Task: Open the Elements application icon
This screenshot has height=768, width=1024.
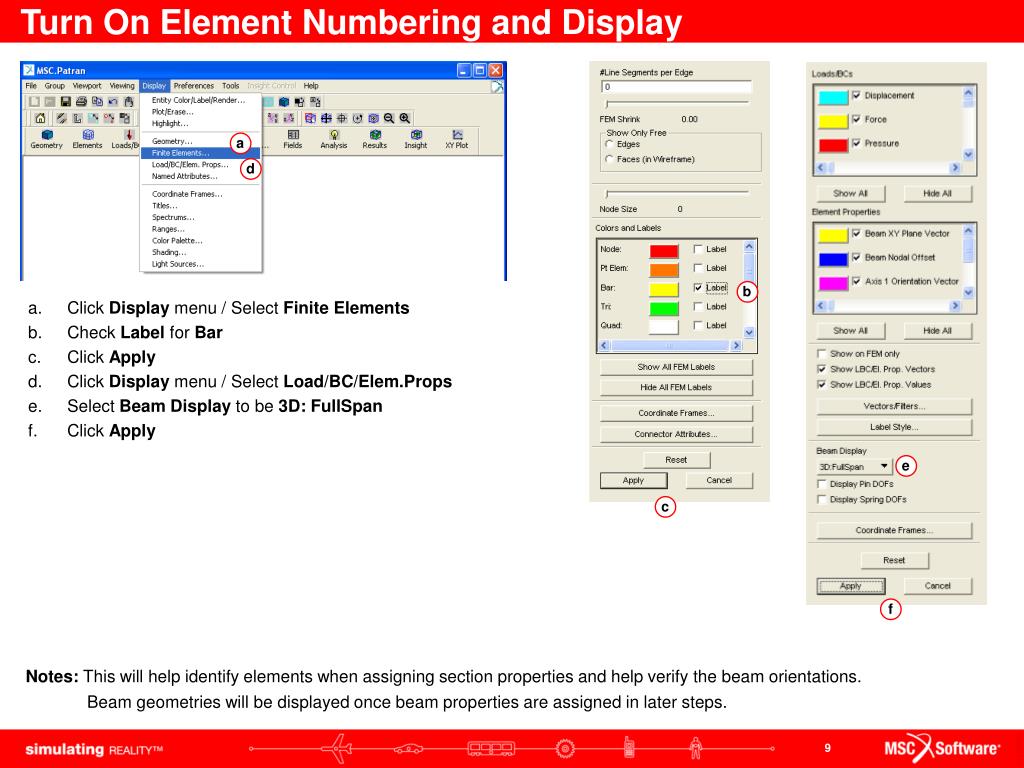Action: [87, 139]
